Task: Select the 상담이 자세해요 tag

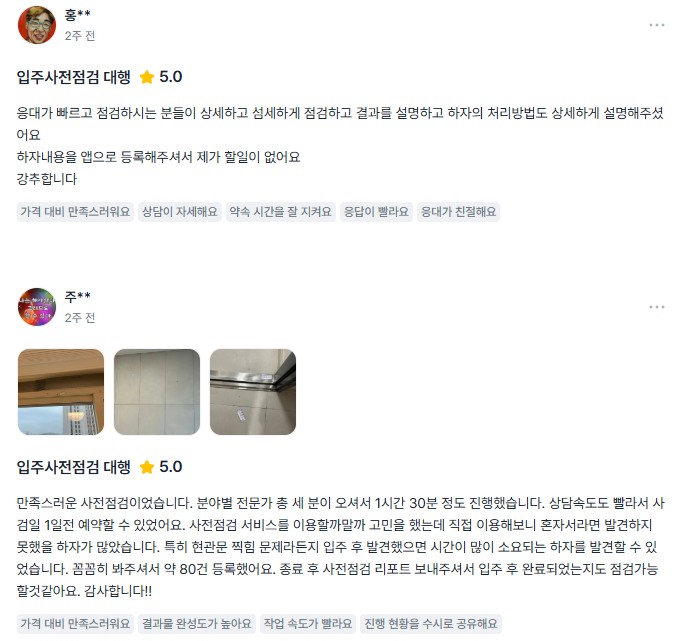Action: coord(180,212)
